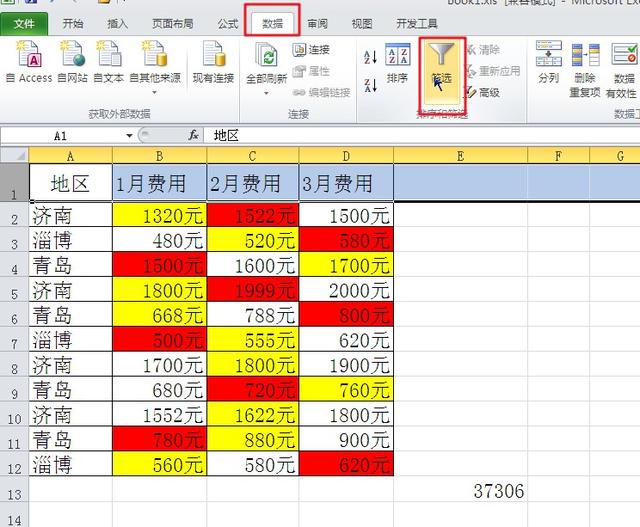The height and width of the screenshot is (527, 640).
Task: Click cell E13 showing 37306
Action: (x=460, y=490)
